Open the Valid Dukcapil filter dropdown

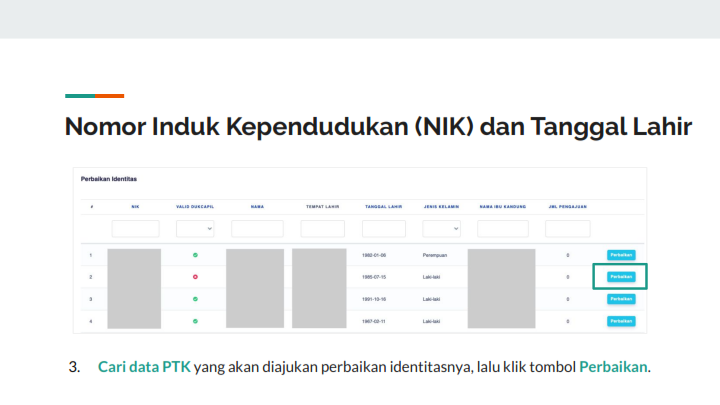(x=195, y=229)
